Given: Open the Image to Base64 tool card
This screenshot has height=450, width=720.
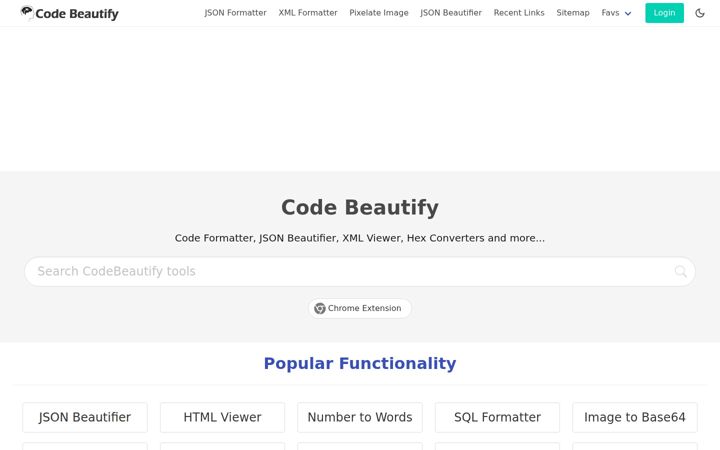Looking at the screenshot, I should pyautogui.click(x=635, y=417).
